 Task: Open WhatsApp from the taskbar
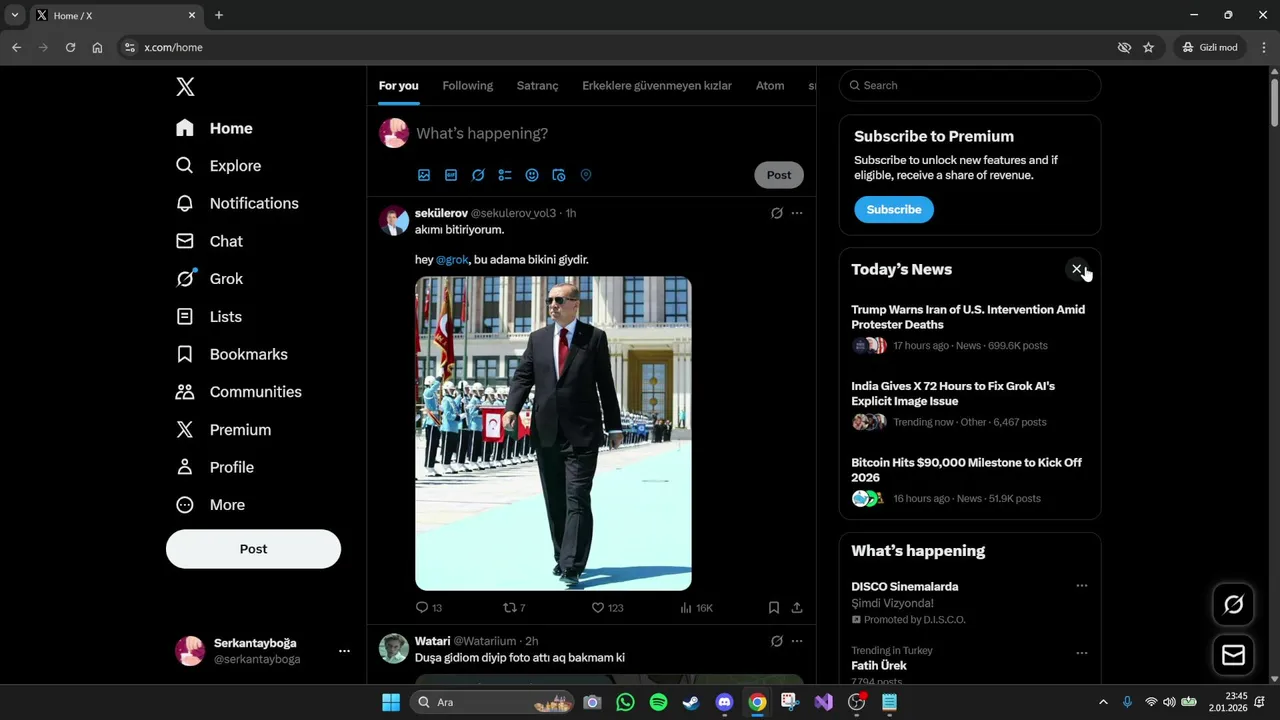pos(625,702)
